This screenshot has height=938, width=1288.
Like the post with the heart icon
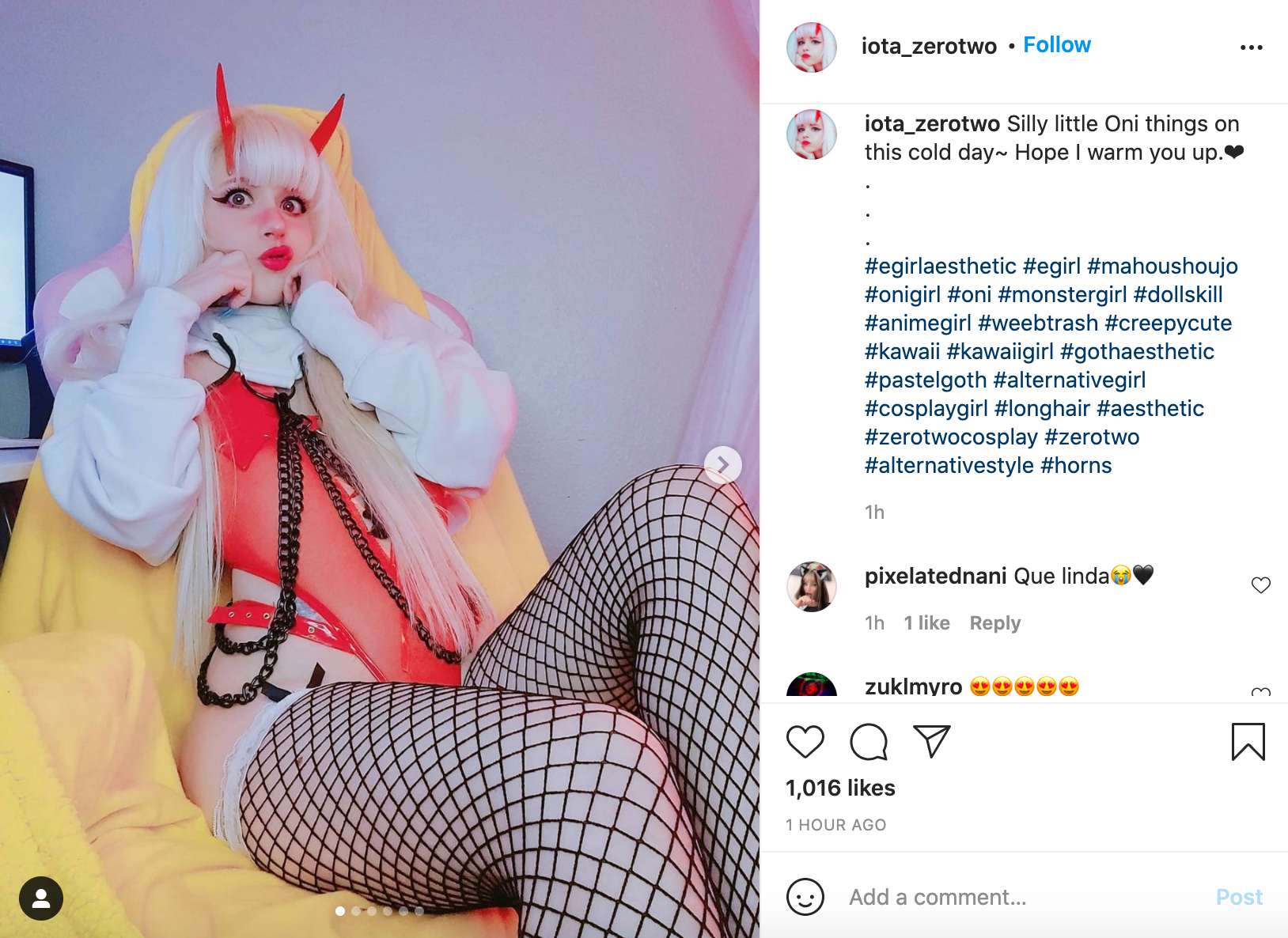click(805, 742)
